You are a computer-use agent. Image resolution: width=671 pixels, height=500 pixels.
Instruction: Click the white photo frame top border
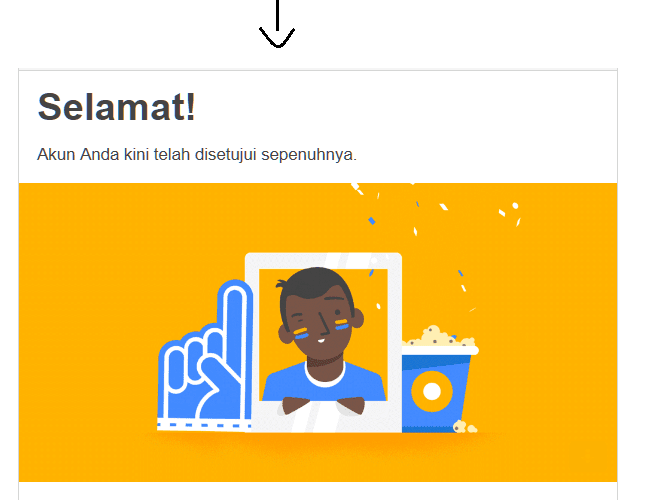(x=323, y=261)
